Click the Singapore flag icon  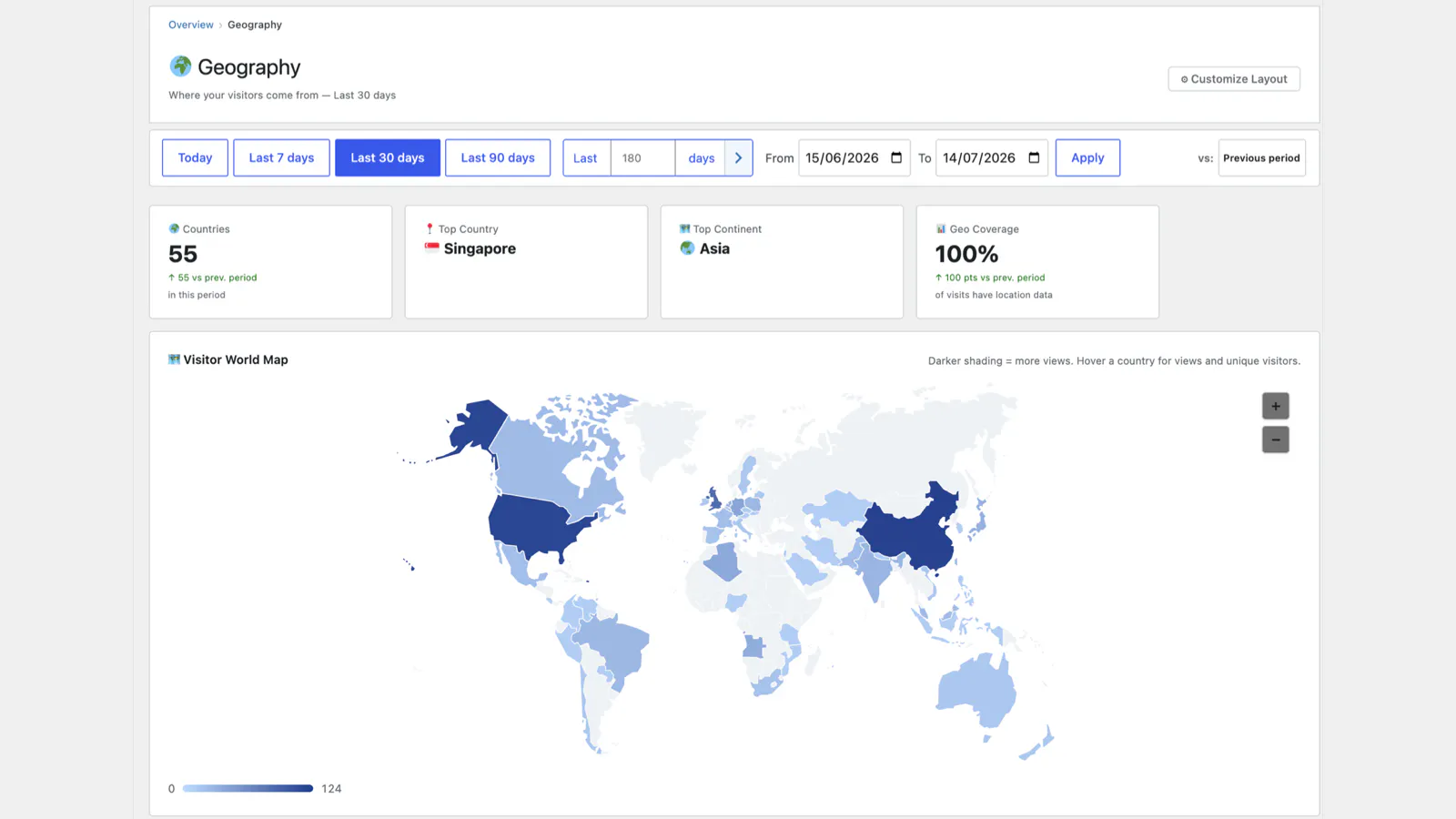point(432,248)
